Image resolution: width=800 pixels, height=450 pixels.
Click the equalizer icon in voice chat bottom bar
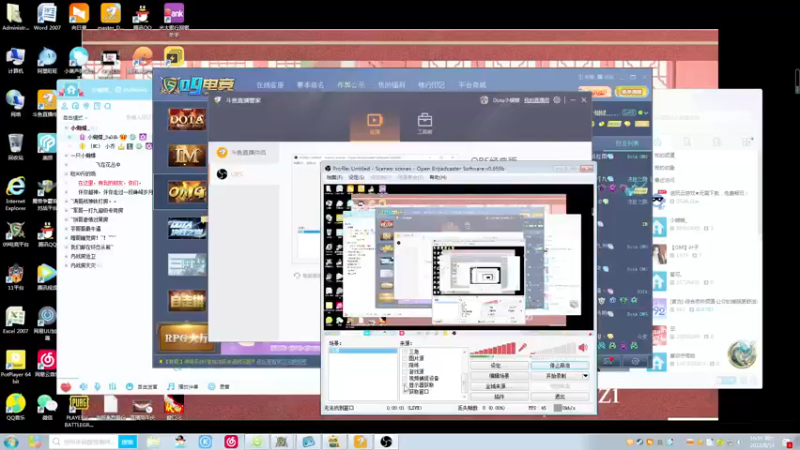pyautogui.click(x=112, y=386)
